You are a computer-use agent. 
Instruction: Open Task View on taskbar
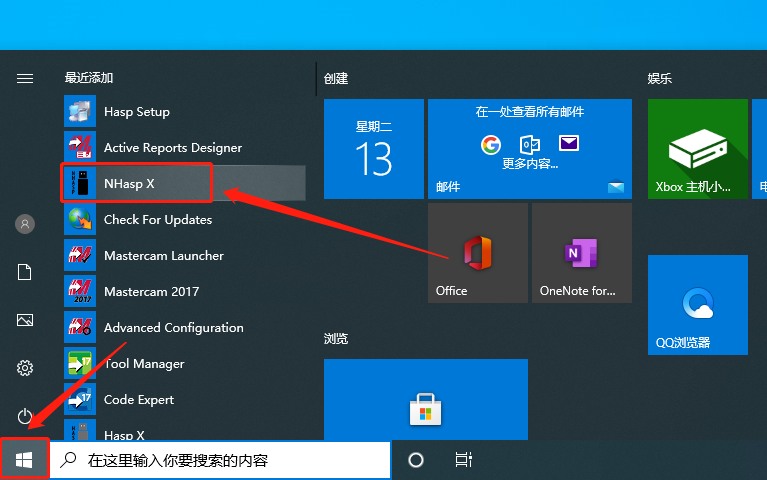(x=463, y=459)
